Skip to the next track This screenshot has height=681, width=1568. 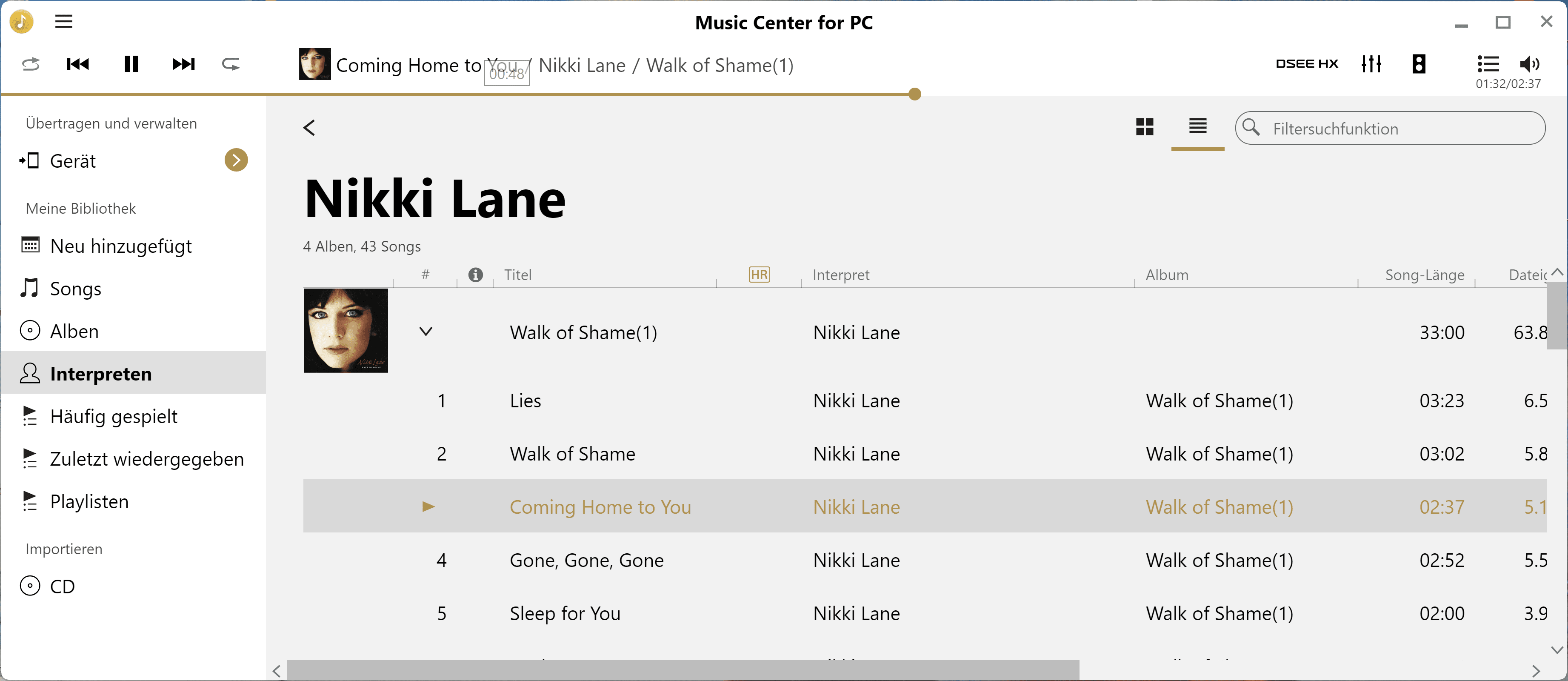coord(183,64)
